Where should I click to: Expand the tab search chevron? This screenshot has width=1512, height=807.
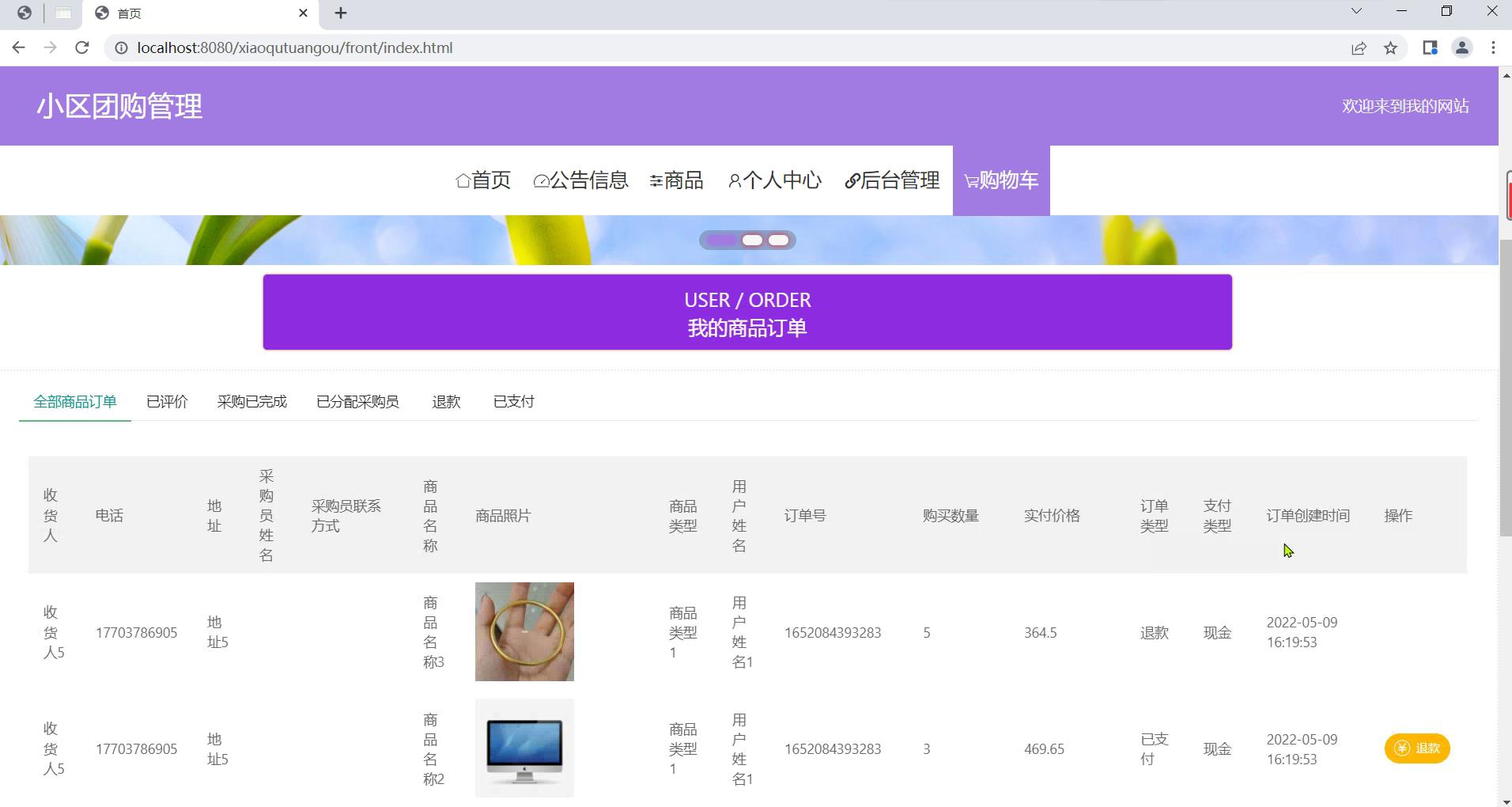click(x=1356, y=11)
